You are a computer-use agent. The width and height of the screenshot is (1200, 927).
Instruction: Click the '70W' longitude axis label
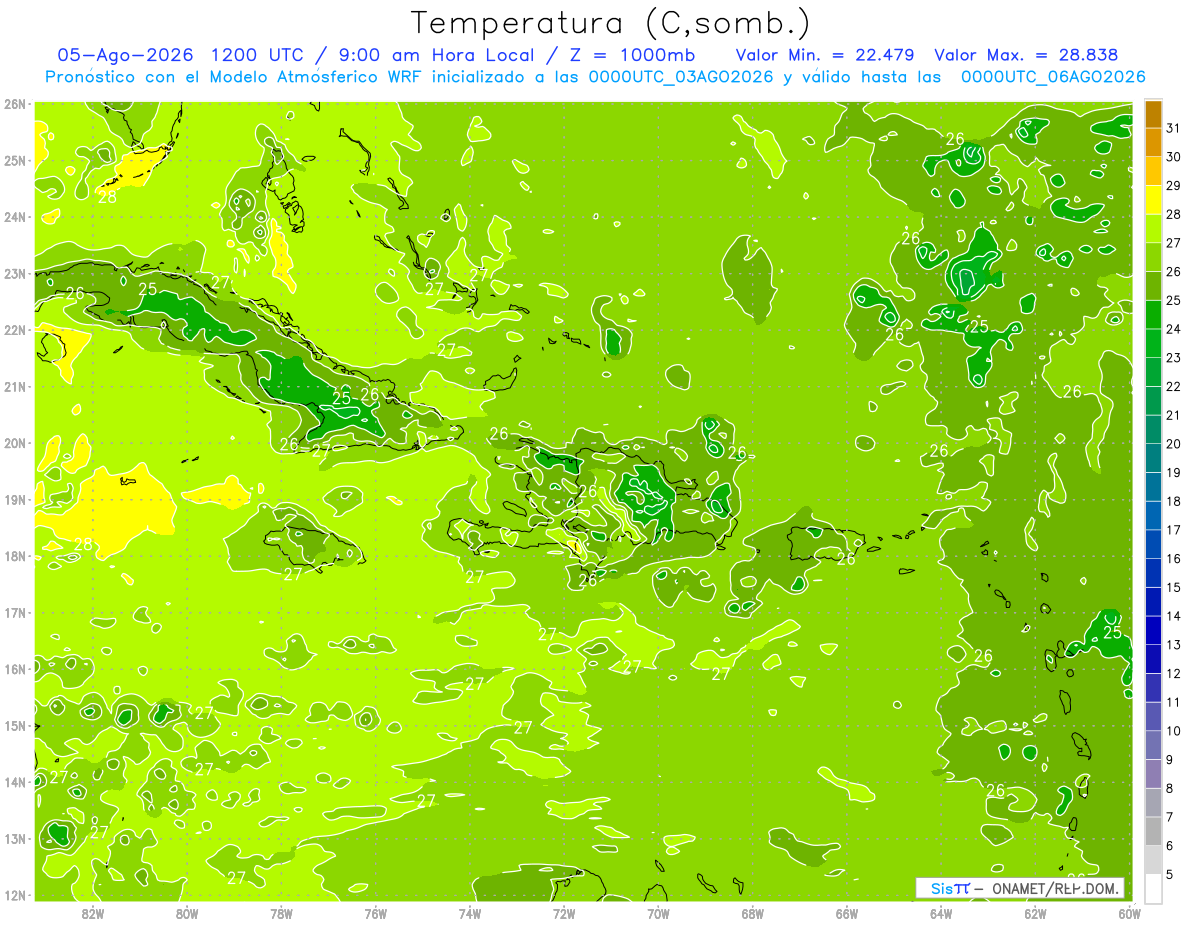click(658, 913)
